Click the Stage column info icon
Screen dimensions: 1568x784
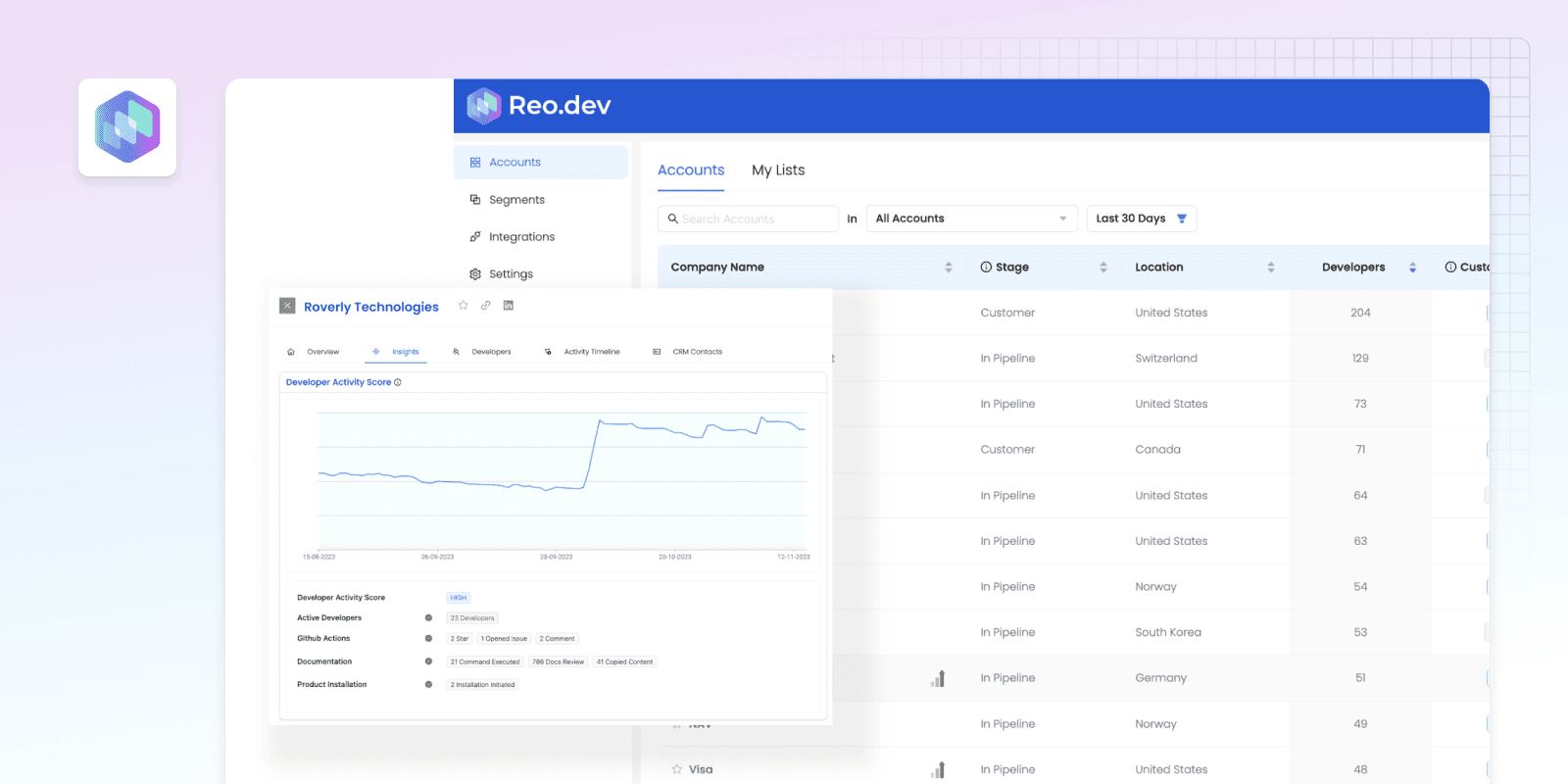click(x=986, y=268)
